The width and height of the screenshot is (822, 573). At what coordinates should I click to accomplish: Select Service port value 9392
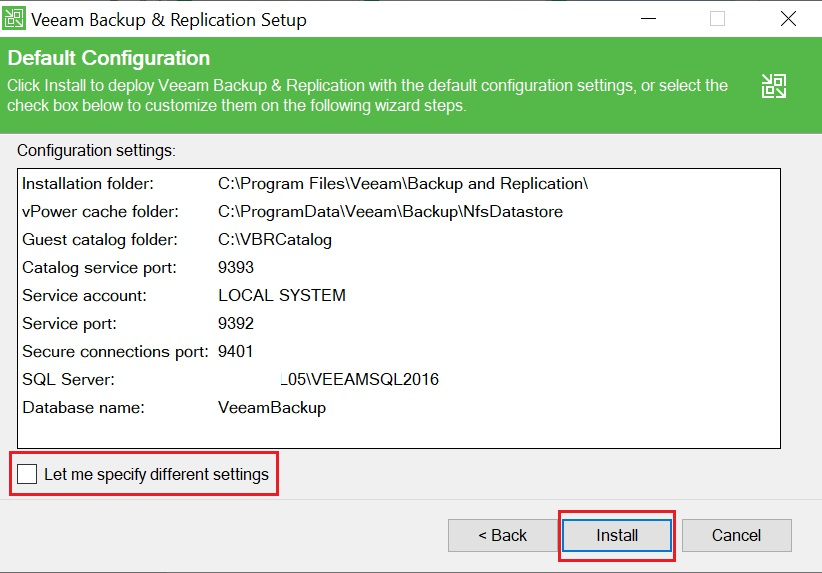pos(236,323)
